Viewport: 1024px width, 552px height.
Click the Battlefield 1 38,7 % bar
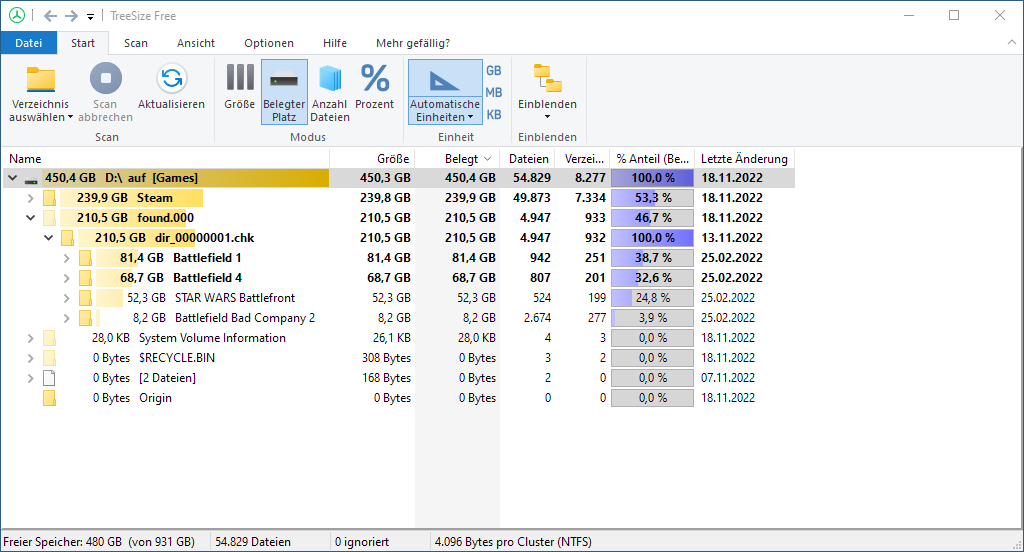coord(652,258)
